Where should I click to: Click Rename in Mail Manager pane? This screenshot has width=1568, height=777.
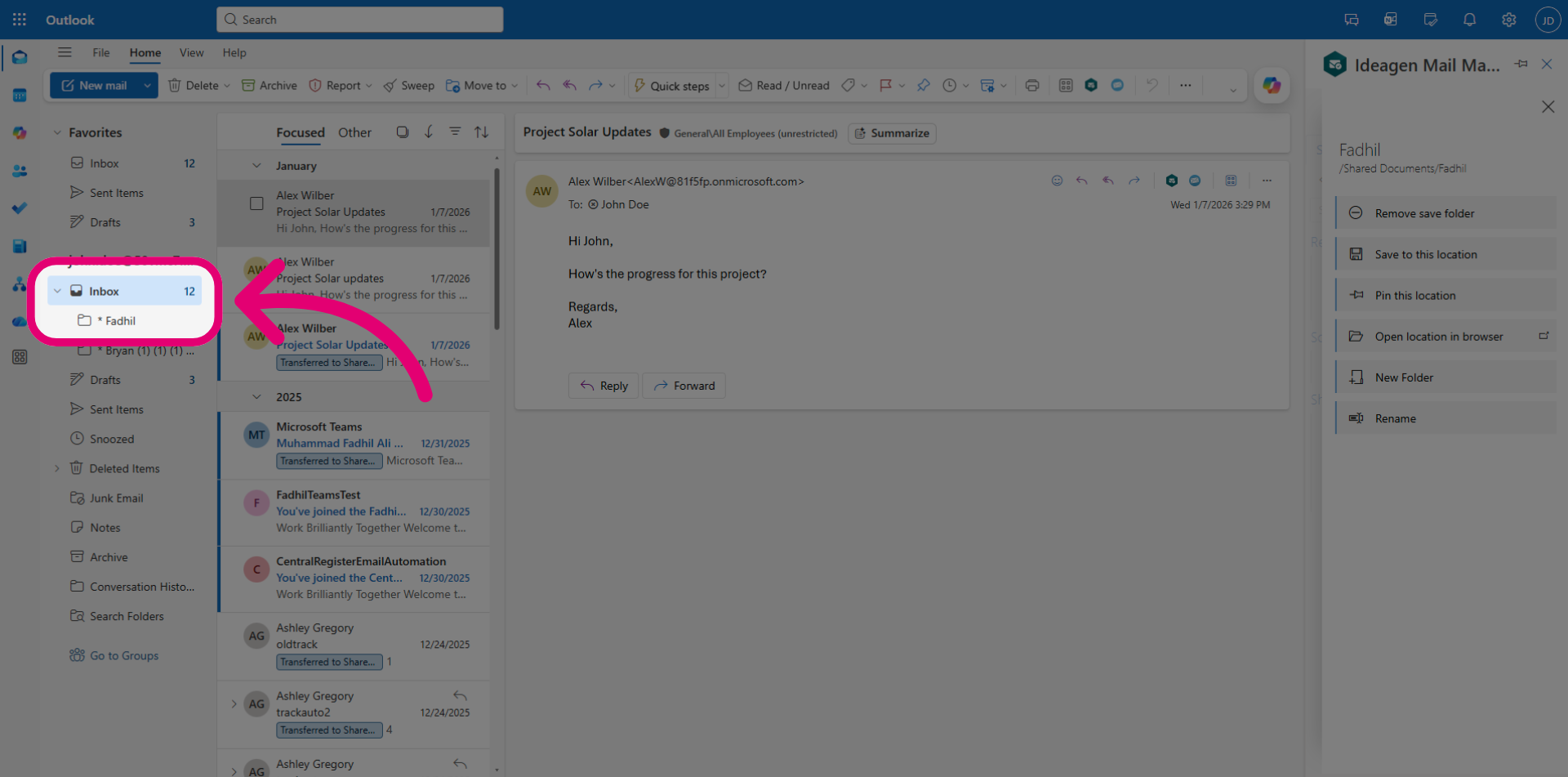click(x=1445, y=418)
